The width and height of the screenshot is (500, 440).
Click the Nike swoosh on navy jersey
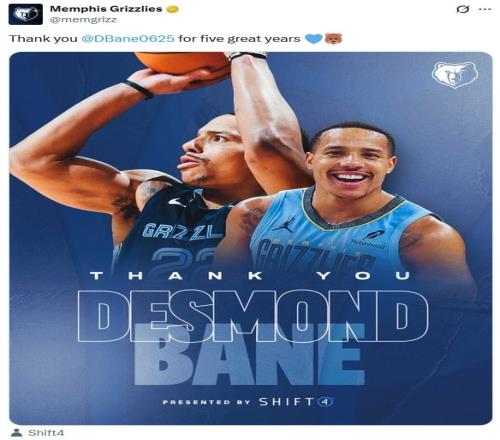[x=177, y=202]
